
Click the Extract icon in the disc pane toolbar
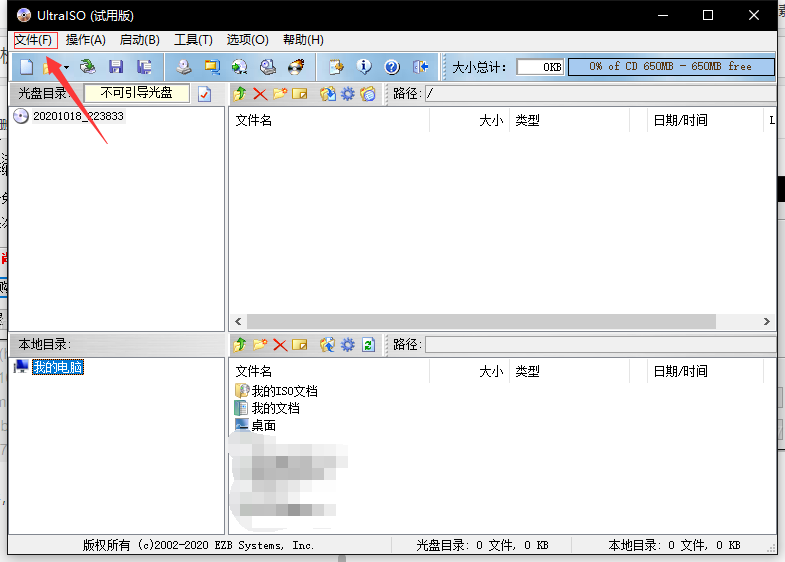pos(327,94)
